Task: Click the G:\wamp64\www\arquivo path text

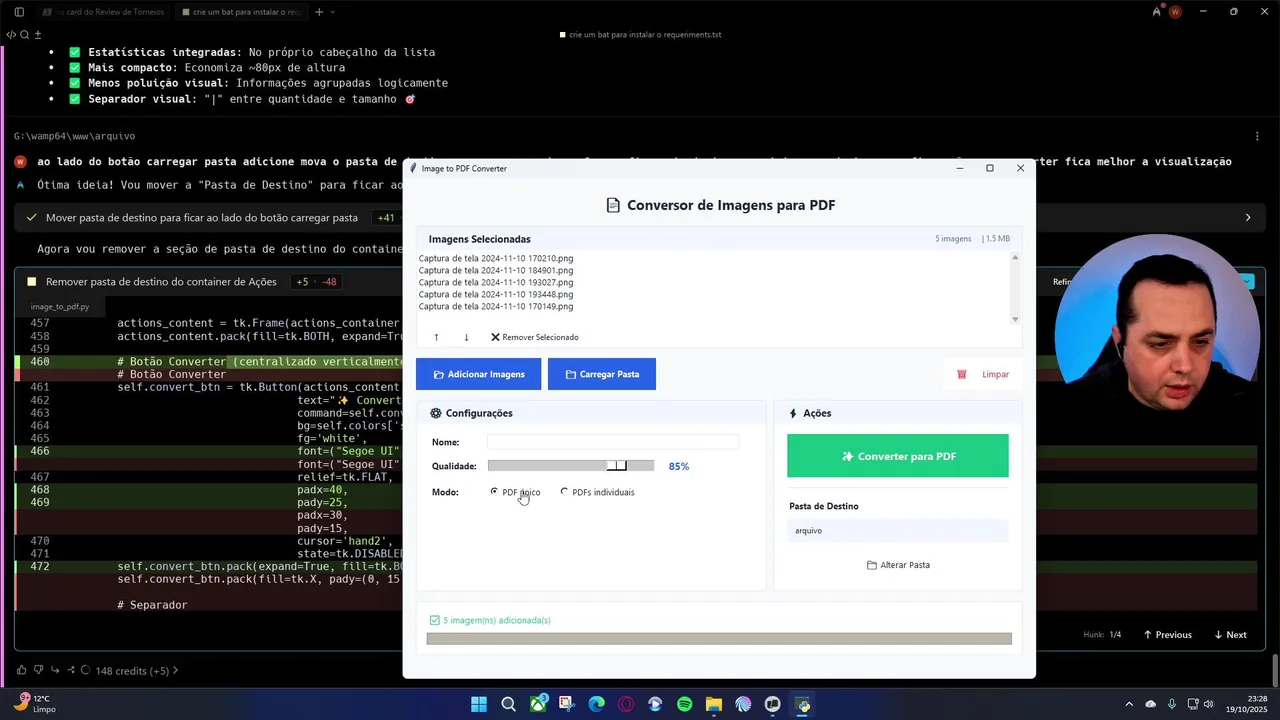Action: point(74,136)
